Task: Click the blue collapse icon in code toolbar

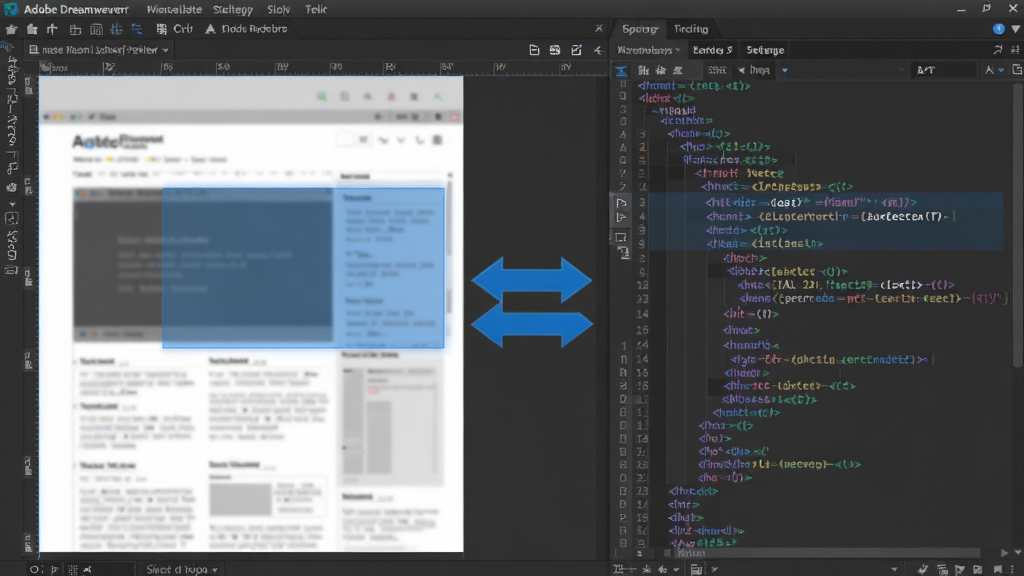Action: [620, 70]
